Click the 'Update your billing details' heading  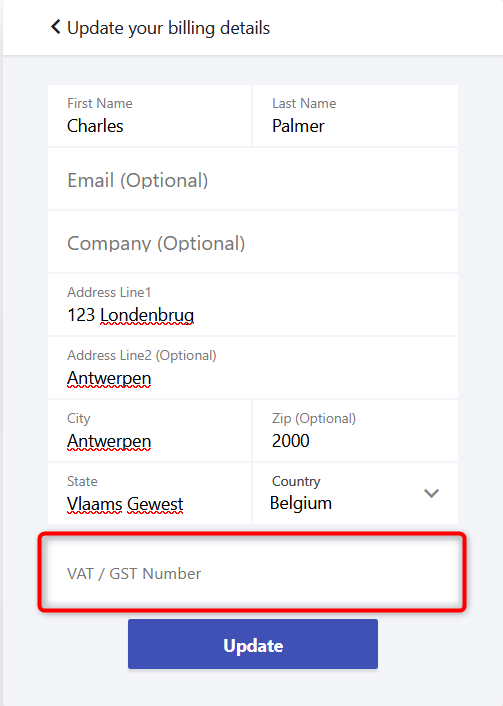(x=168, y=28)
